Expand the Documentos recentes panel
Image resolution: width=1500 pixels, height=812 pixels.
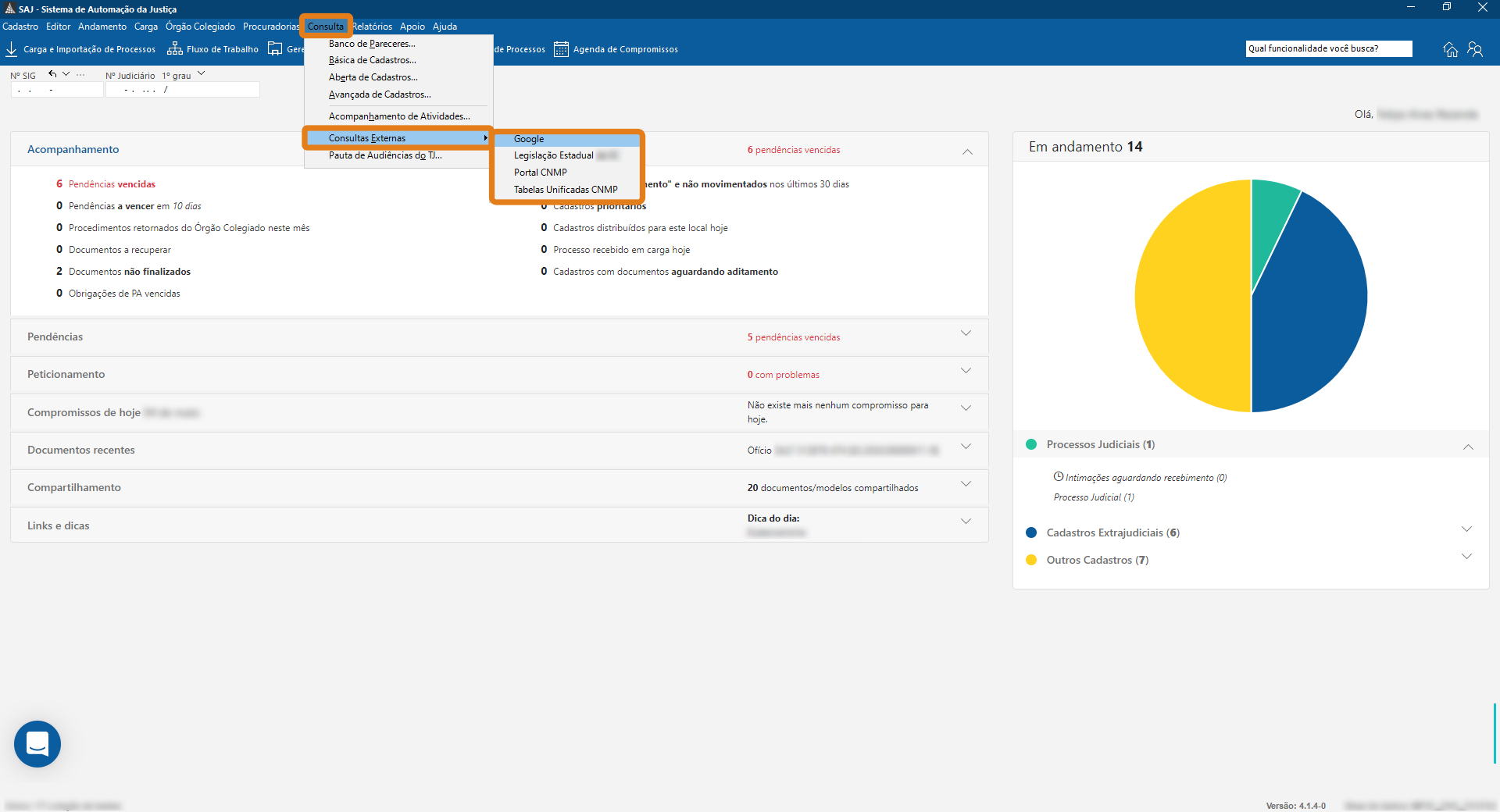966,447
